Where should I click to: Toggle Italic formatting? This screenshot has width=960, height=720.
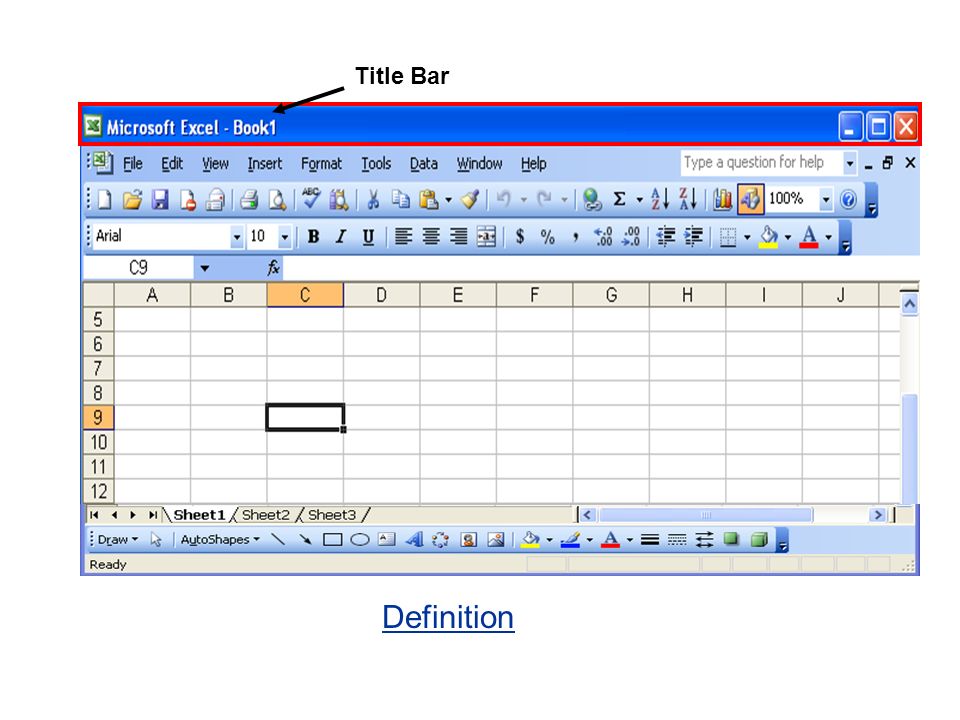[x=341, y=236]
